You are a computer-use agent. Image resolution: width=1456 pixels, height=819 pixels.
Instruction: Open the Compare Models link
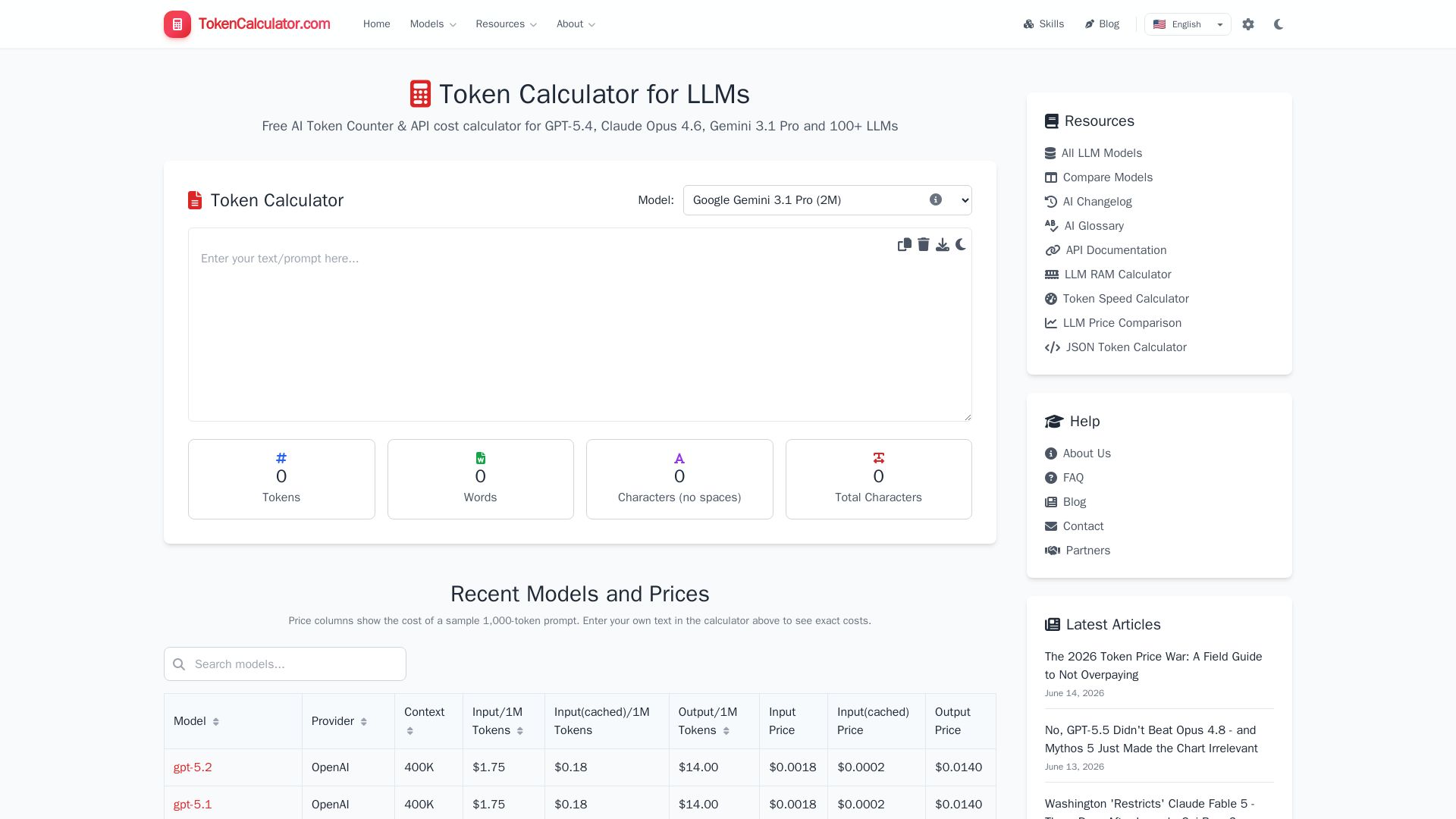[1108, 177]
